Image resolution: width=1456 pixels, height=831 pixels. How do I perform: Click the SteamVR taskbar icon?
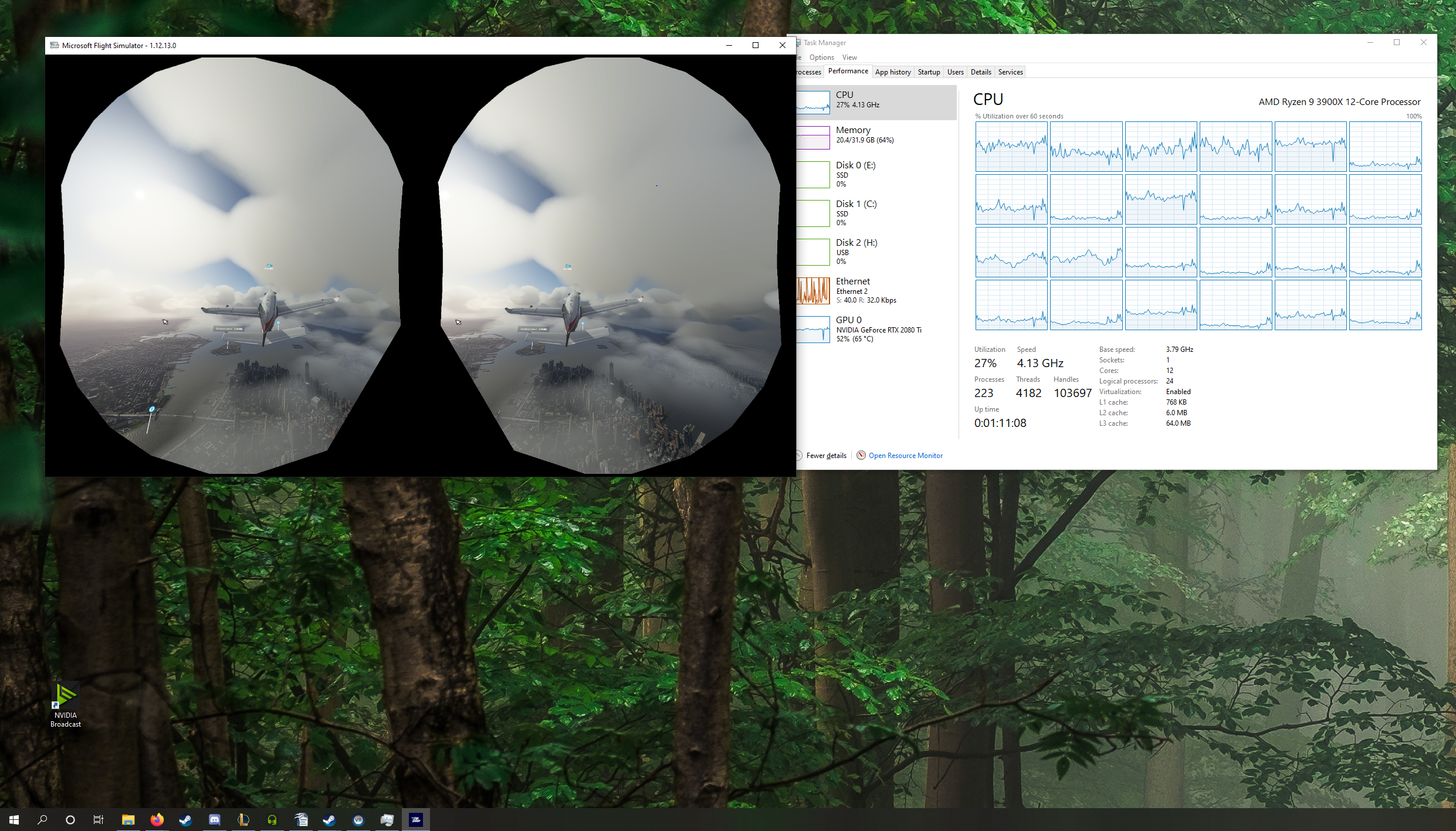pos(358,820)
